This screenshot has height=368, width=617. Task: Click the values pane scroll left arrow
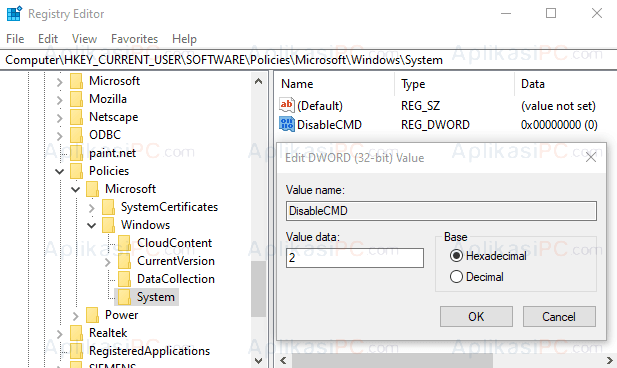[x=283, y=360]
